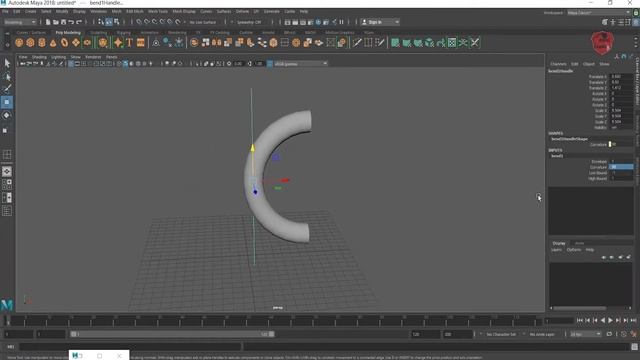Open the Sign In dropdown

pyautogui.click(x=380, y=22)
